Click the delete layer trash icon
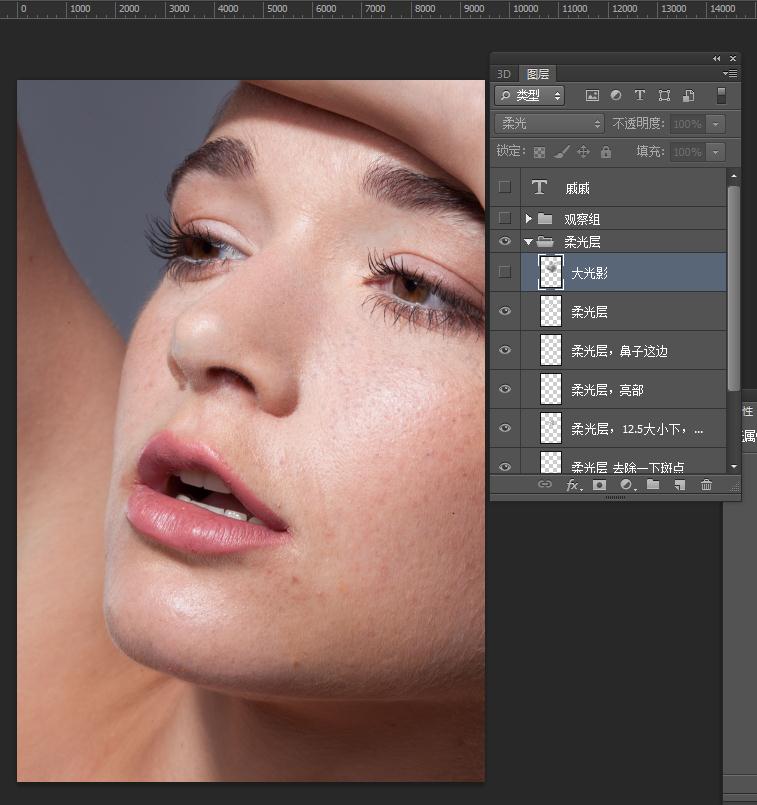This screenshot has height=805, width=757. pyautogui.click(x=707, y=485)
